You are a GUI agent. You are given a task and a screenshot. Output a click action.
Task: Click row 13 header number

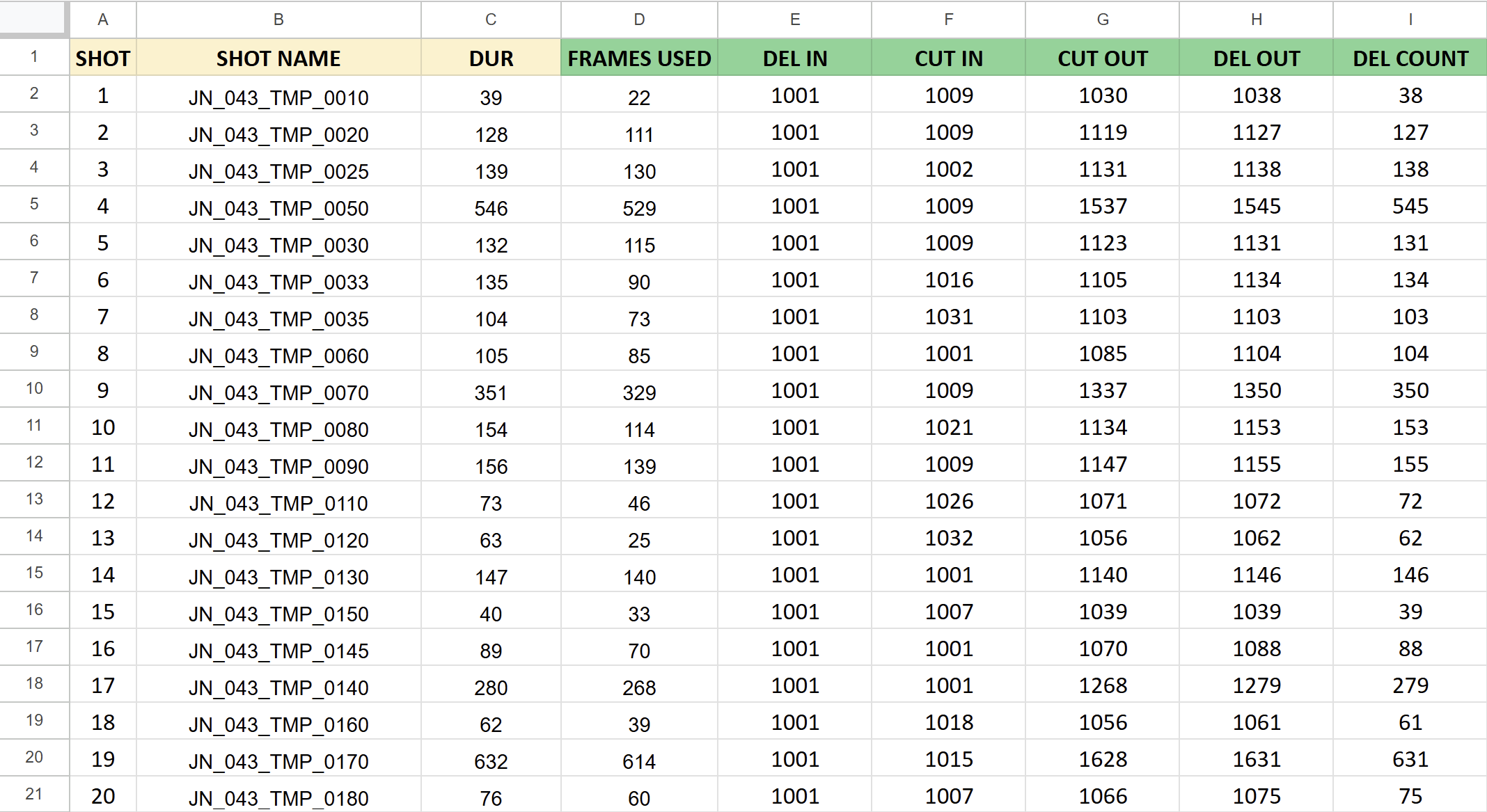point(34,500)
